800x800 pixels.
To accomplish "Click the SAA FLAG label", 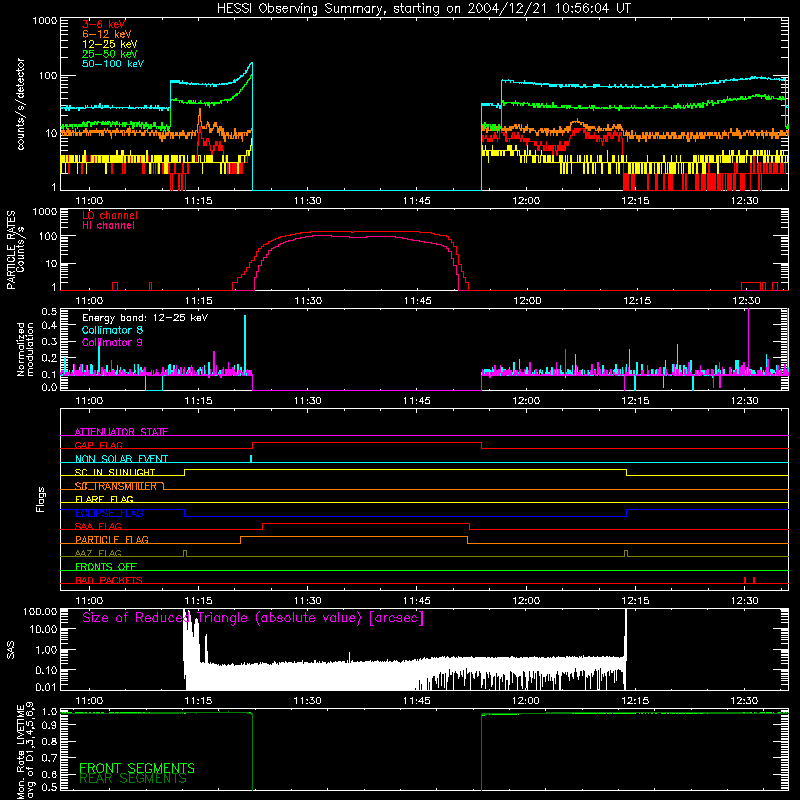I will click(x=98, y=527).
